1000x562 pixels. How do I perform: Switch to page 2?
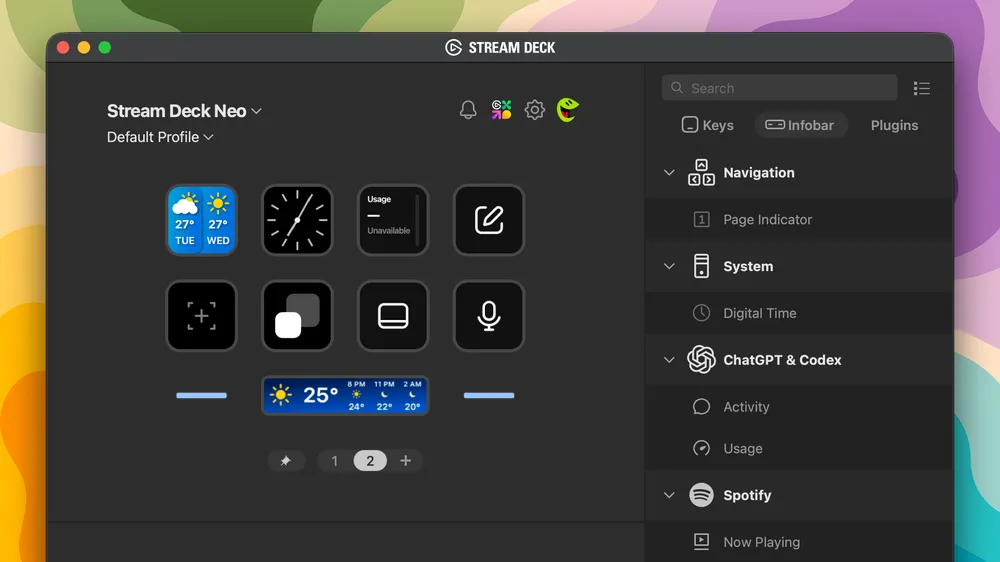(370, 461)
